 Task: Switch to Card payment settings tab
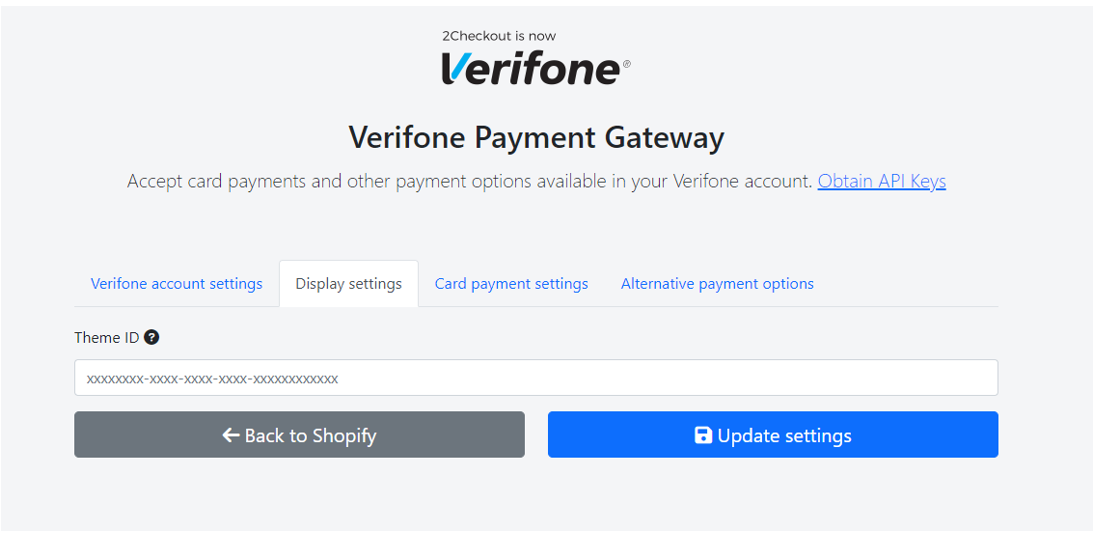click(x=511, y=284)
